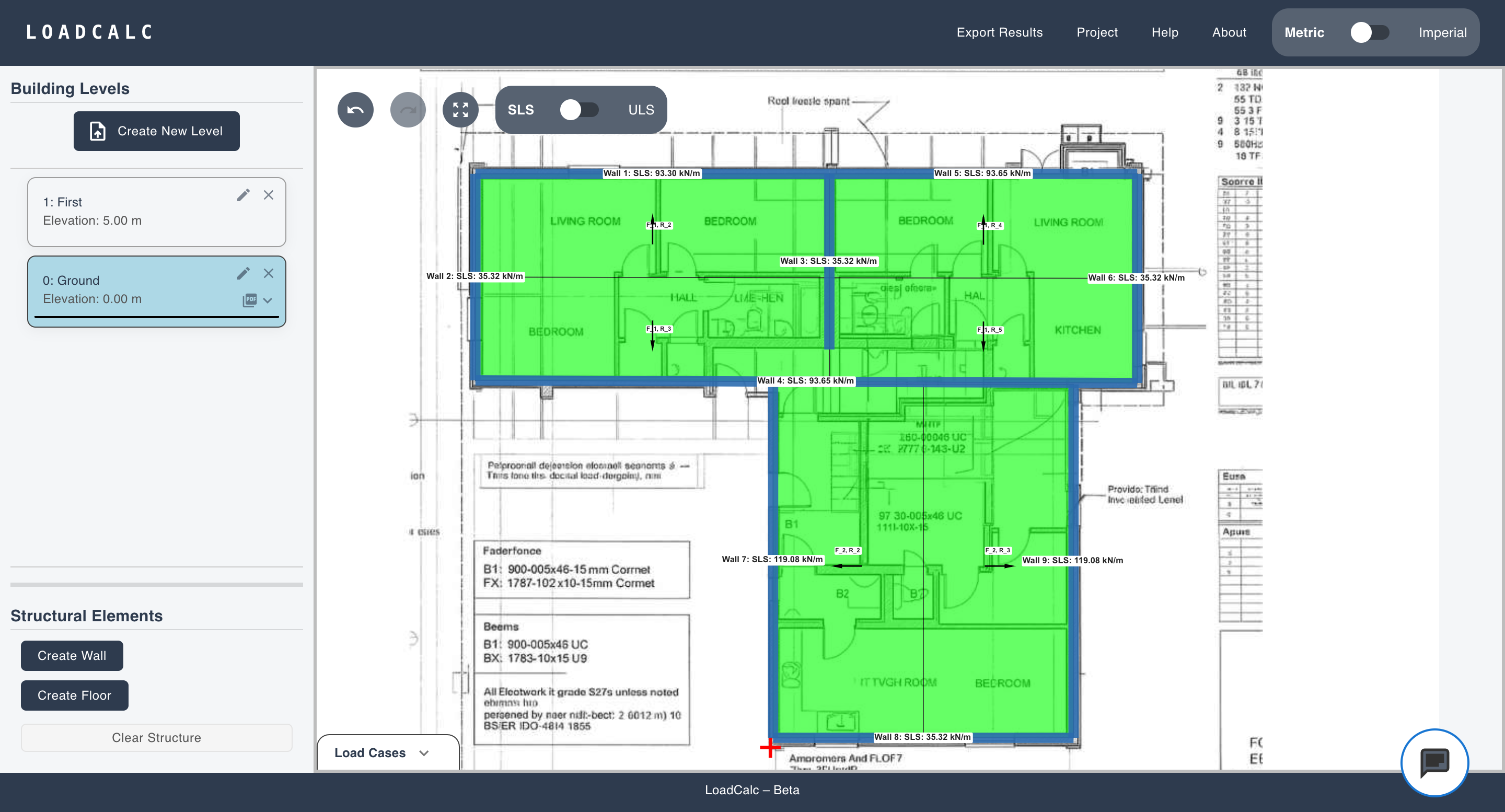Click the Create Wall button

pos(72,655)
